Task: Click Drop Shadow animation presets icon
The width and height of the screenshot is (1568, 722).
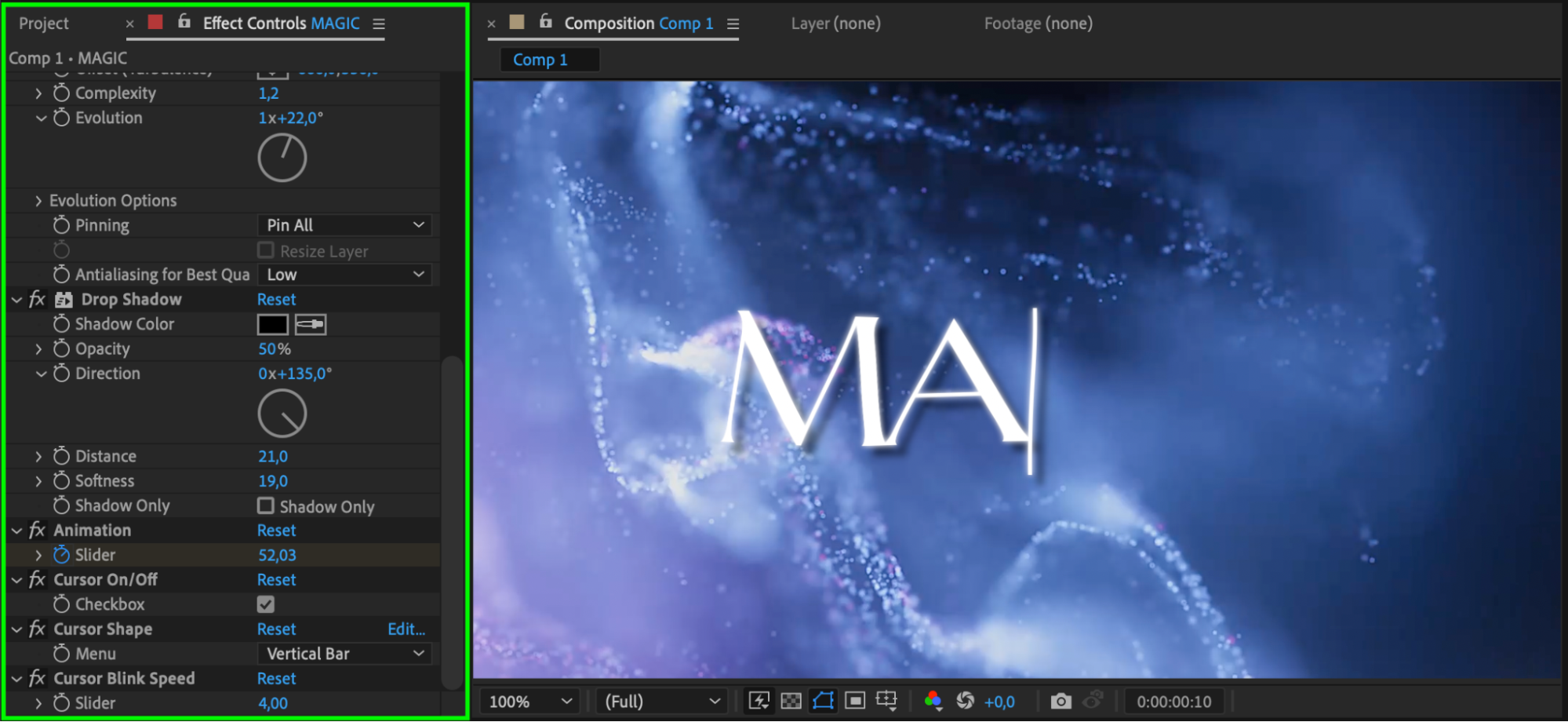Action: tap(64, 300)
